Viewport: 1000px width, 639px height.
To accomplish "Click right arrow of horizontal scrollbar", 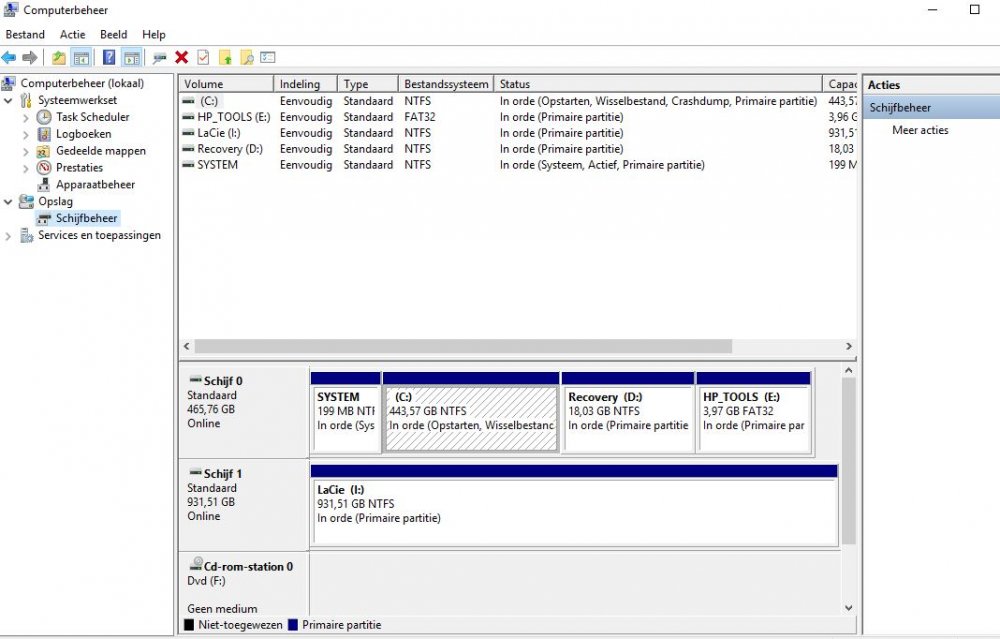I will [x=849, y=346].
